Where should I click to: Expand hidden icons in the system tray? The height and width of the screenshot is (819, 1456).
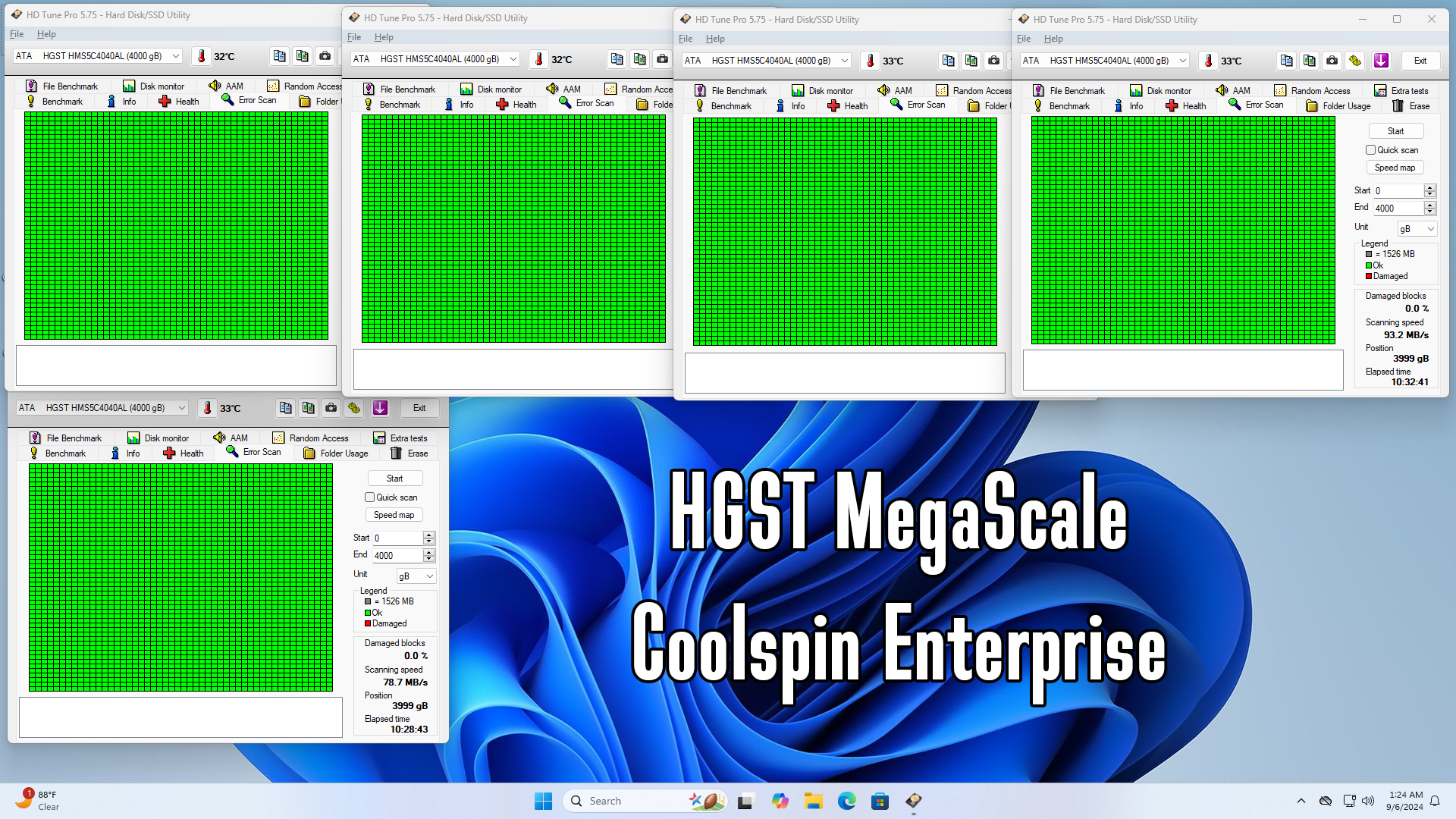point(1301,800)
